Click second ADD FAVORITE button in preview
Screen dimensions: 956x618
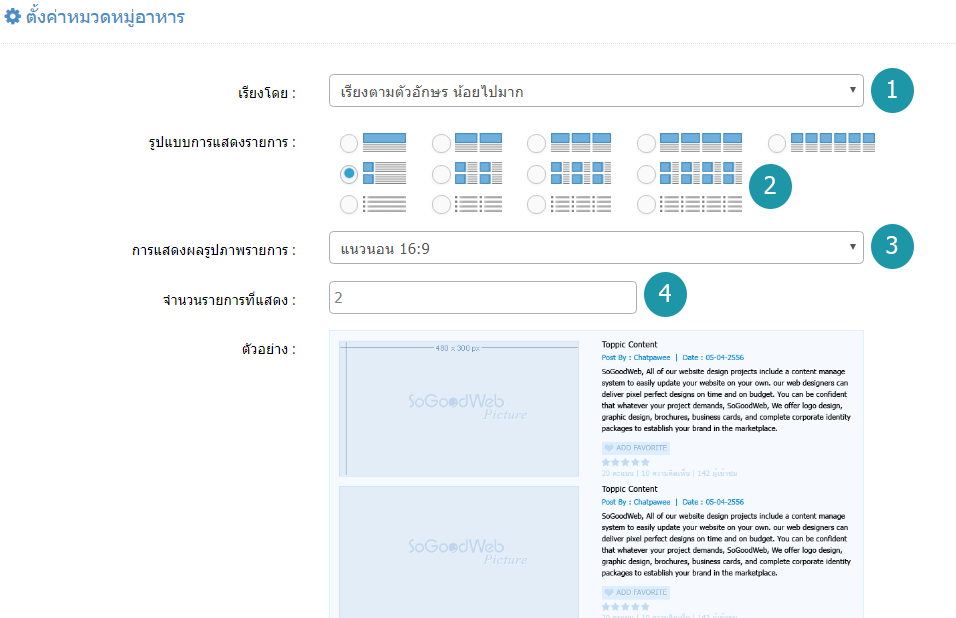pos(635,592)
